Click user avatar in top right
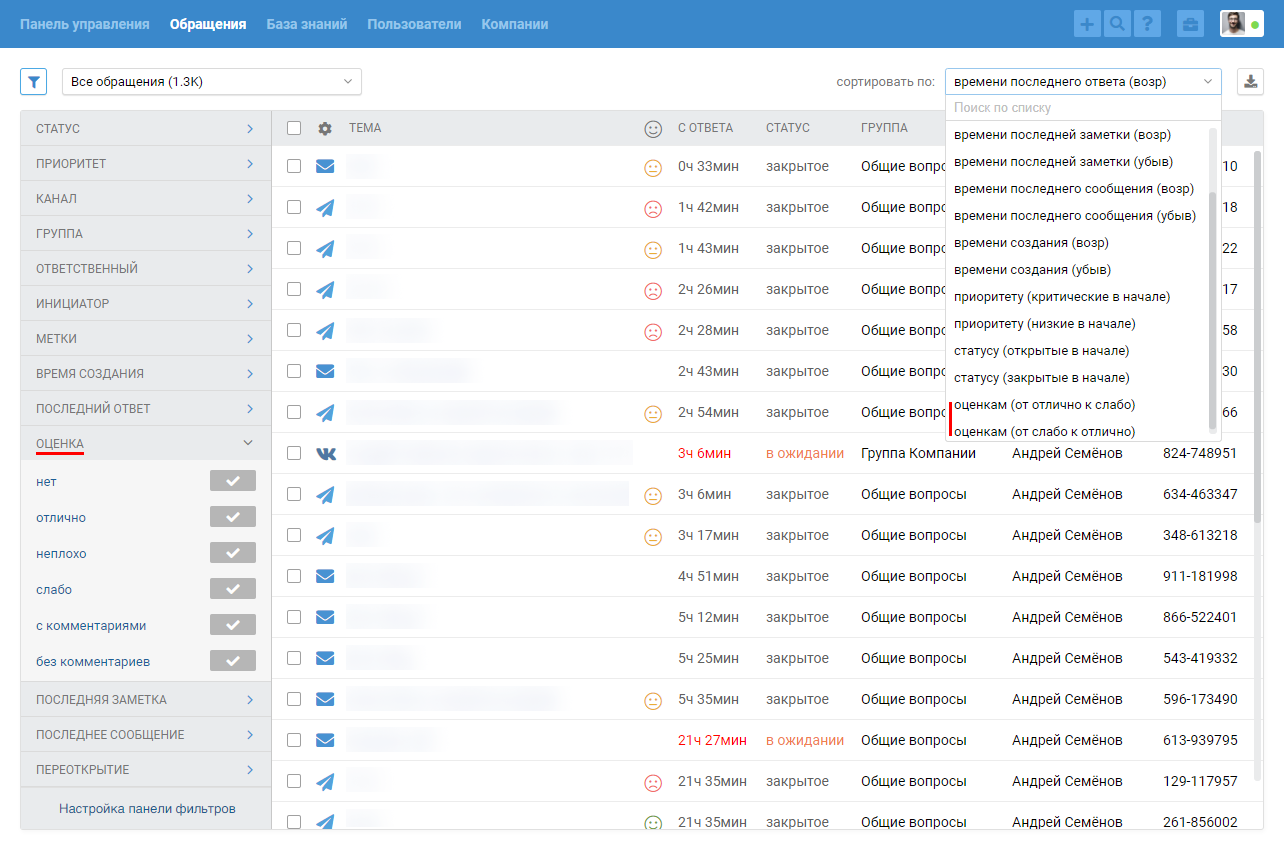The width and height of the screenshot is (1284, 851). click(x=1234, y=24)
